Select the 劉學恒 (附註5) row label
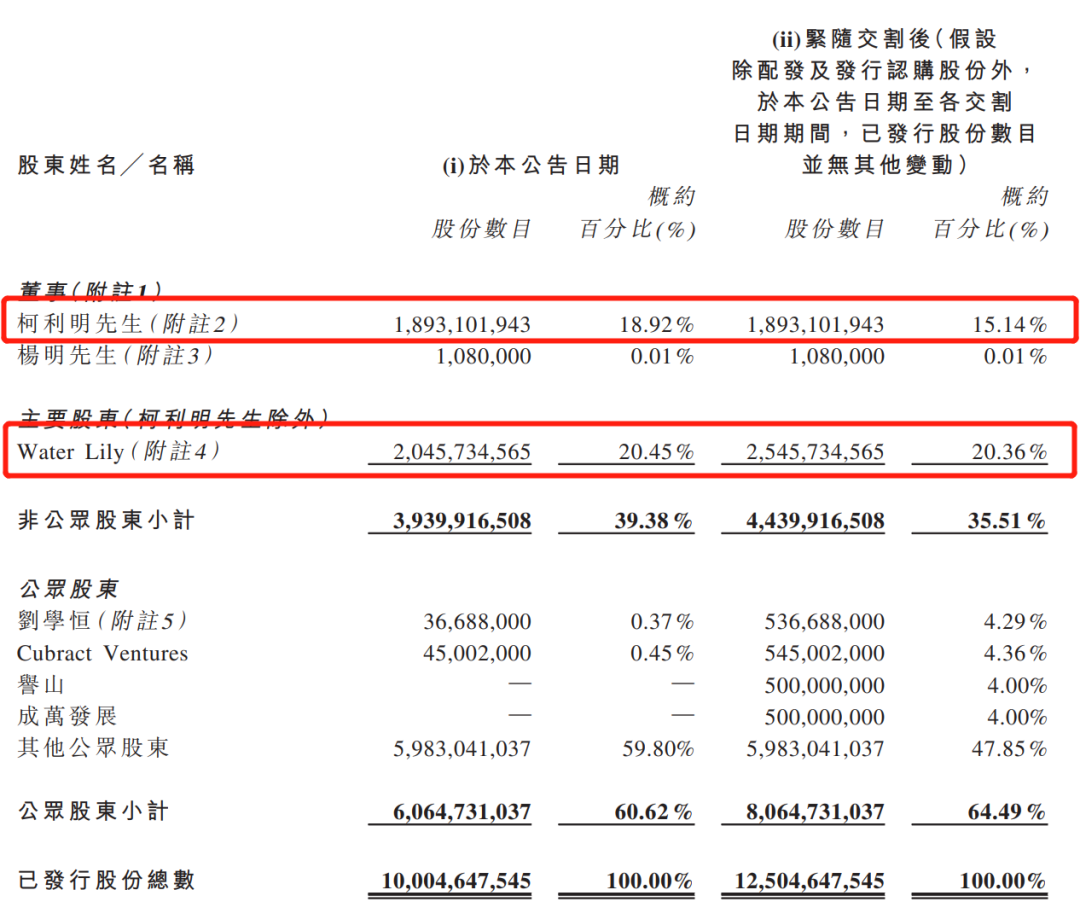This screenshot has width=1080, height=919. pos(102,621)
